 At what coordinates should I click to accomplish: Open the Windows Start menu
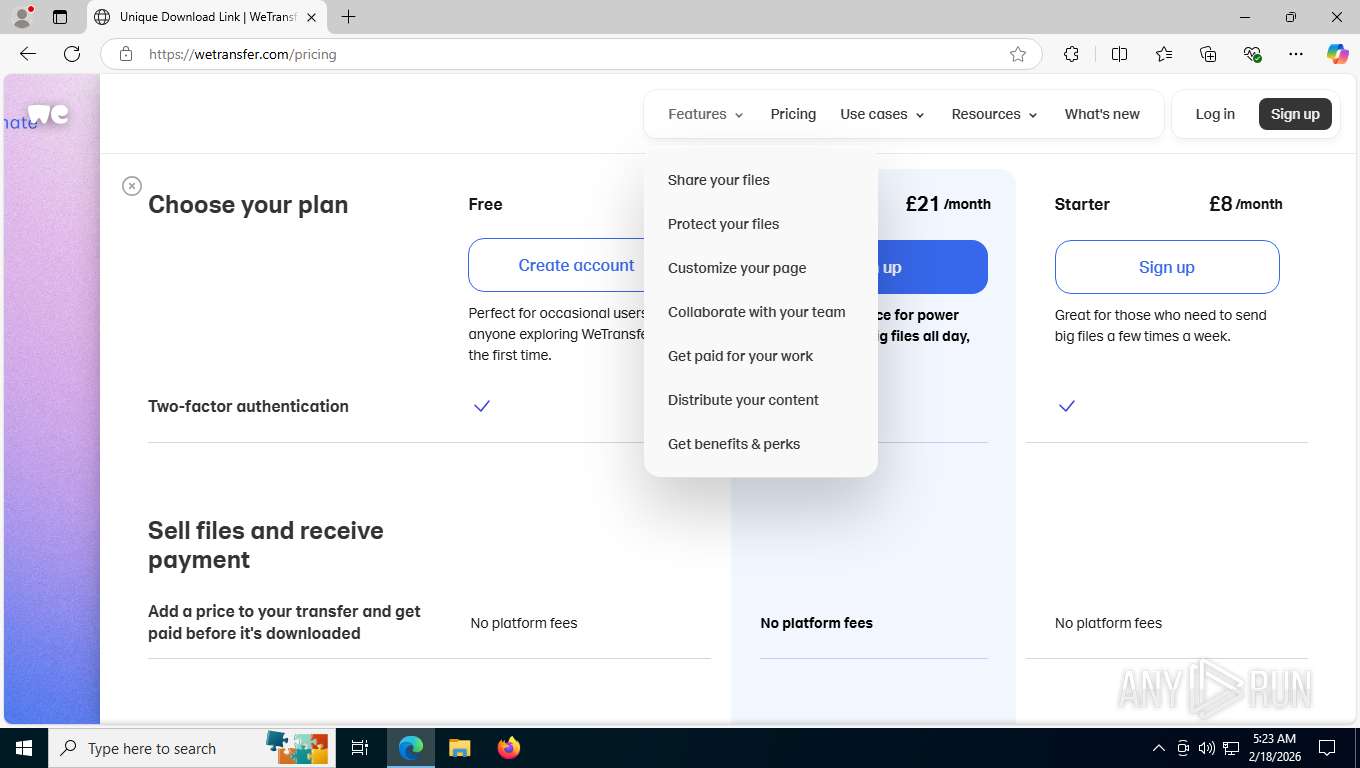tap(23, 748)
